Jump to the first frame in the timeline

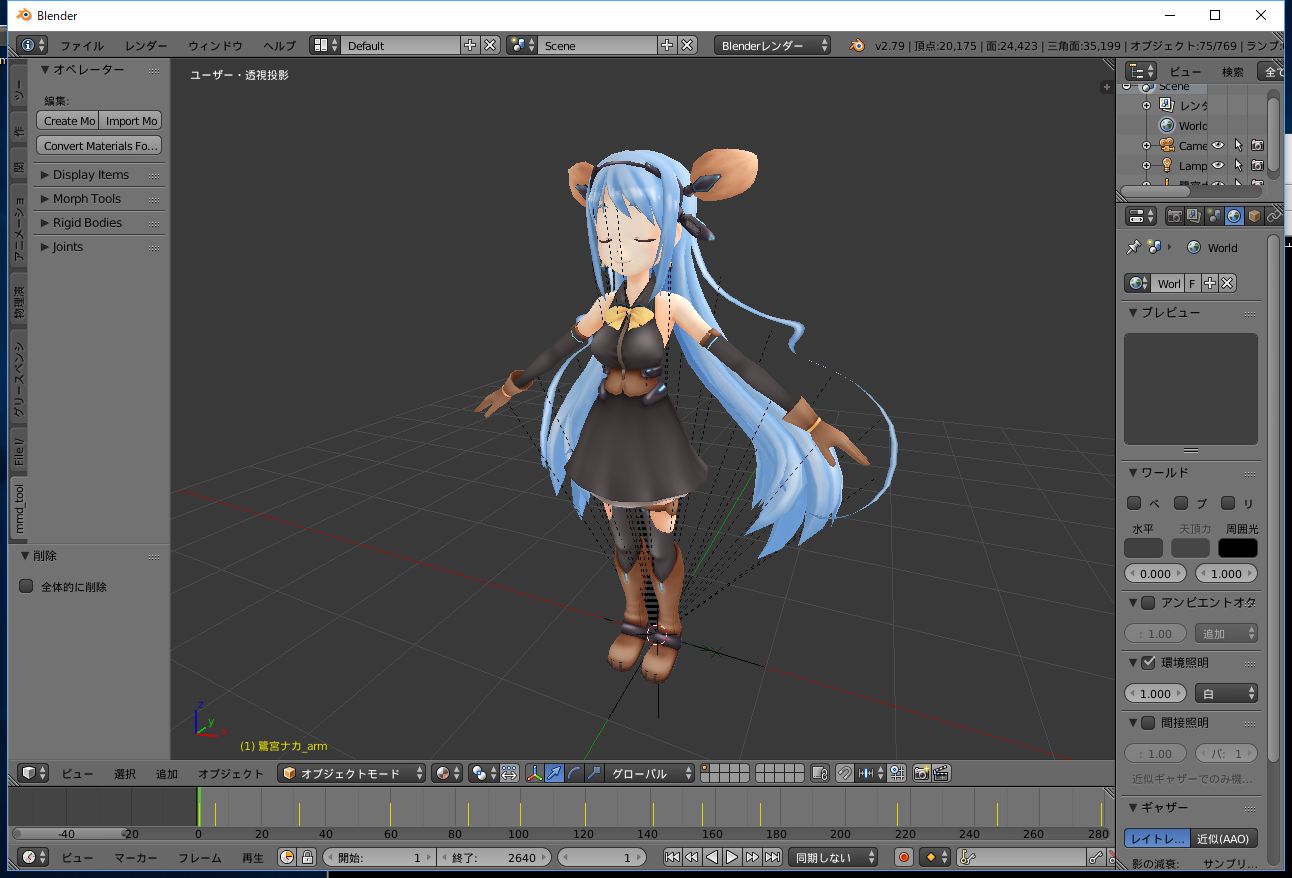click(x=672, y=857)
